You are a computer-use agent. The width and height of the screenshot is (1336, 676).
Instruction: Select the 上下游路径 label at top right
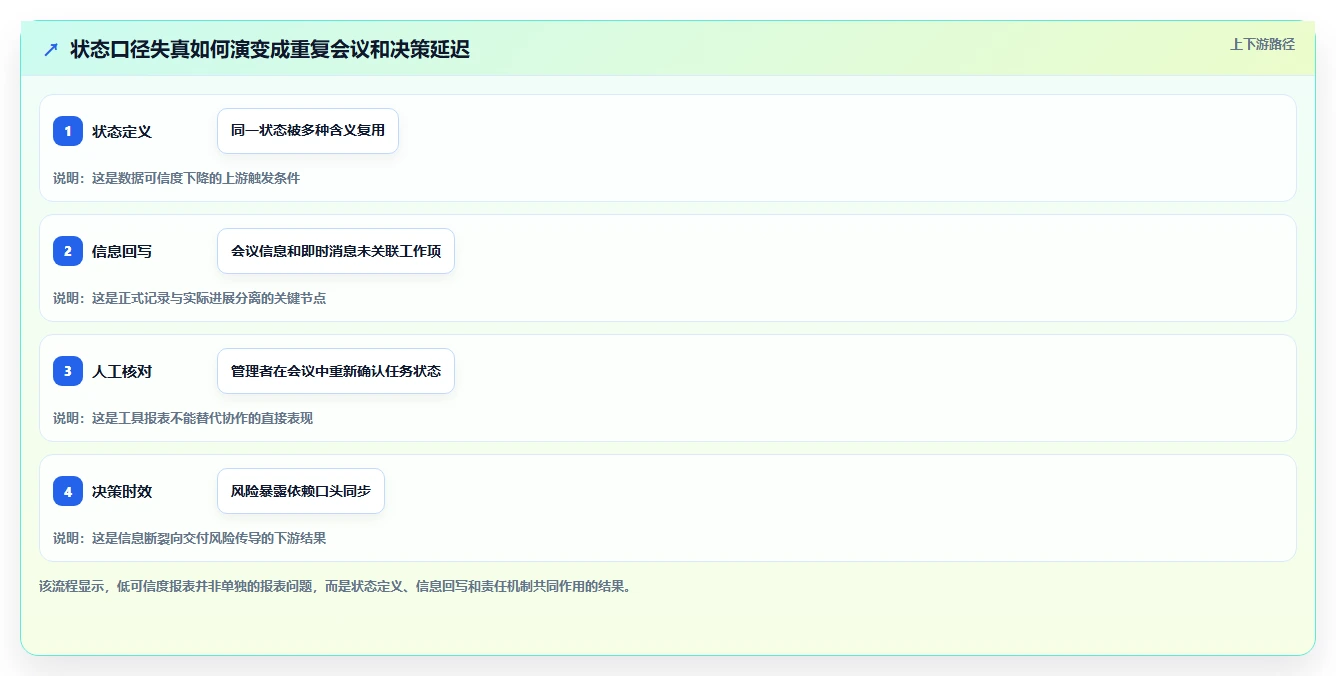pyautogui.click(x=1262, y=44)
